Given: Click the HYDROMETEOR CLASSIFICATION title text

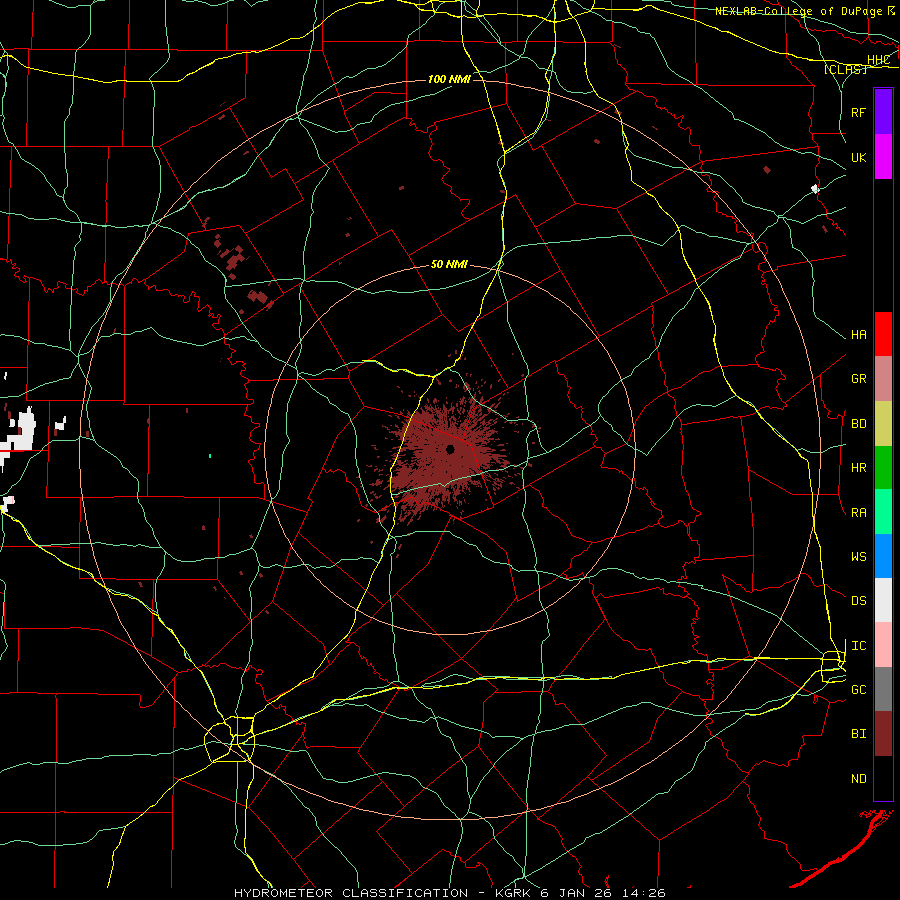Looking at the screenshot, I should (351, 893).
